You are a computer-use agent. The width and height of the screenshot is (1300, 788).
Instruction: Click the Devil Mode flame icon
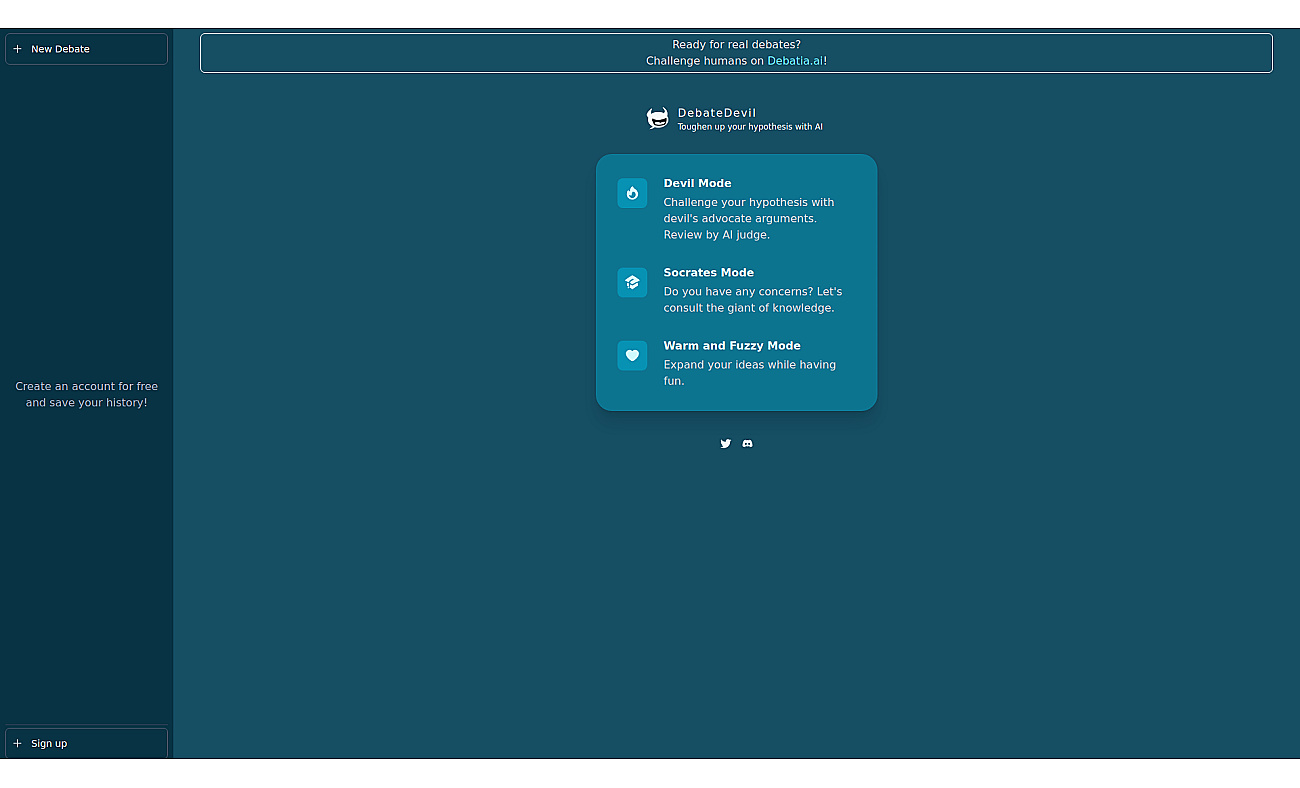(x=632, y=193)
